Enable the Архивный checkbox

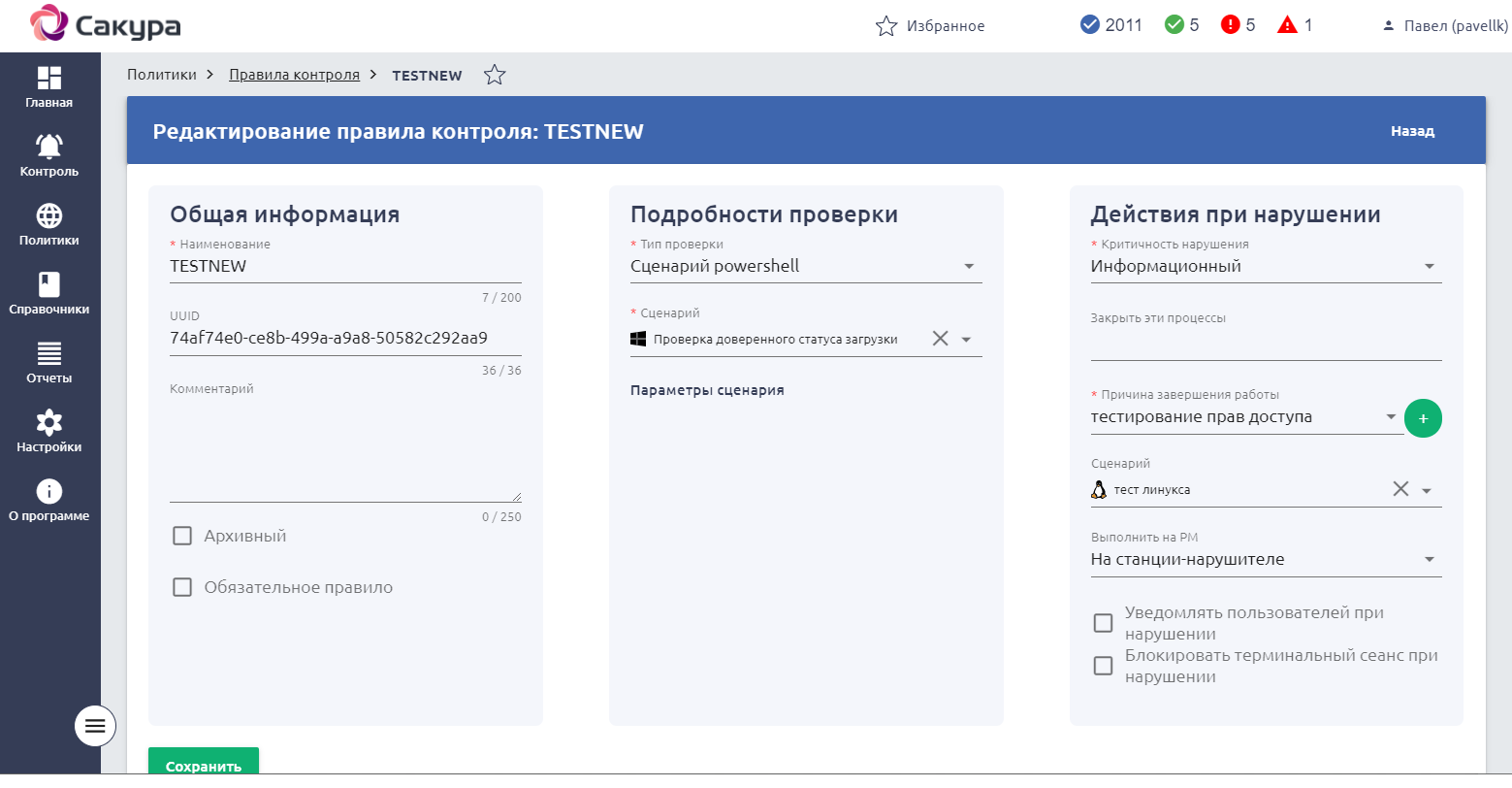182,536
